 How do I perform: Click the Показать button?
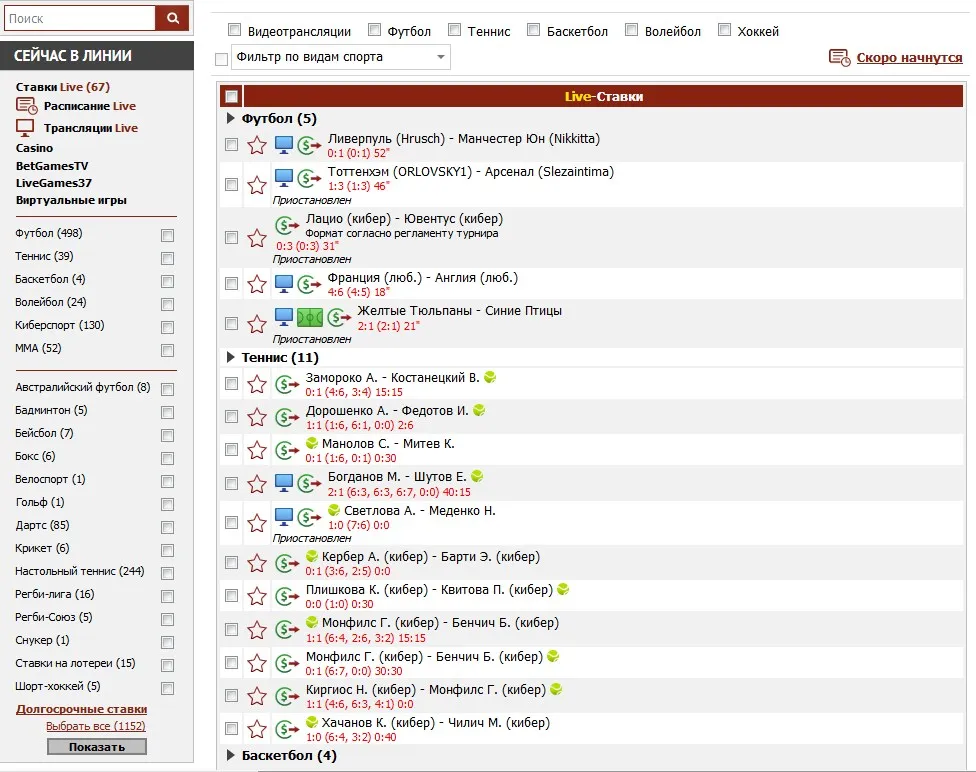point(96,746)
